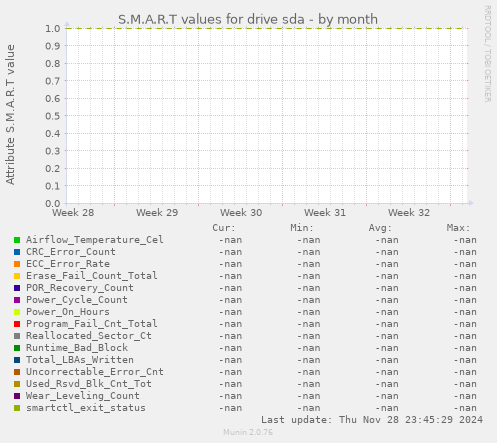Select the Uncorrectable_Error_Cnt legend label
Screen dimensions: 497x443
[x=95, y=372]
